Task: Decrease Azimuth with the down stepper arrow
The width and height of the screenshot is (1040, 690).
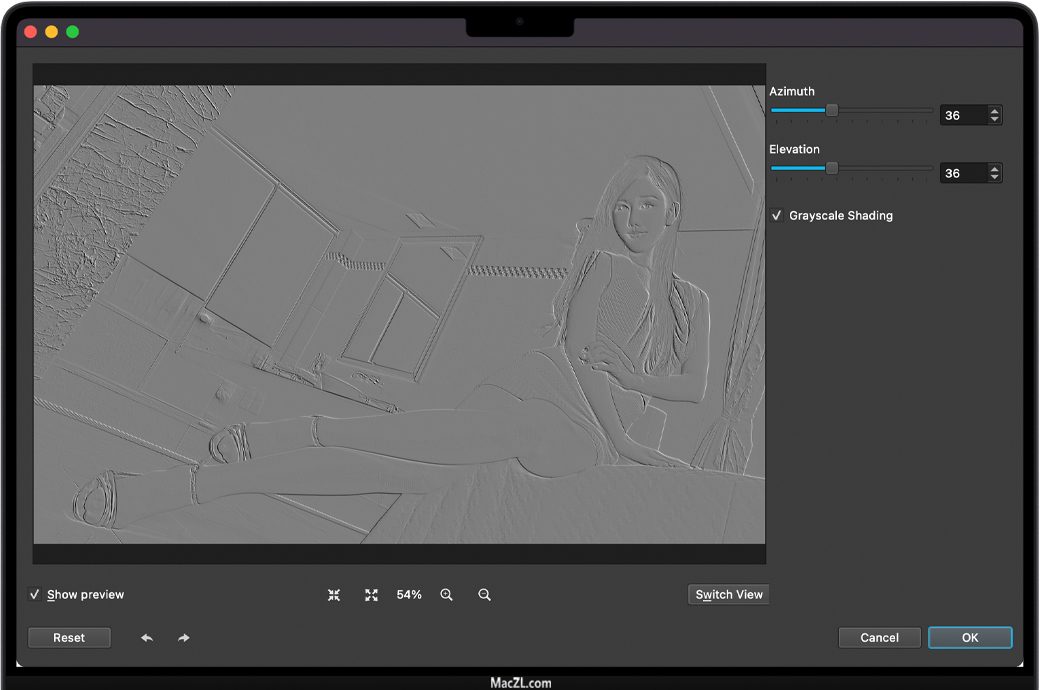Action: (994, 120)
